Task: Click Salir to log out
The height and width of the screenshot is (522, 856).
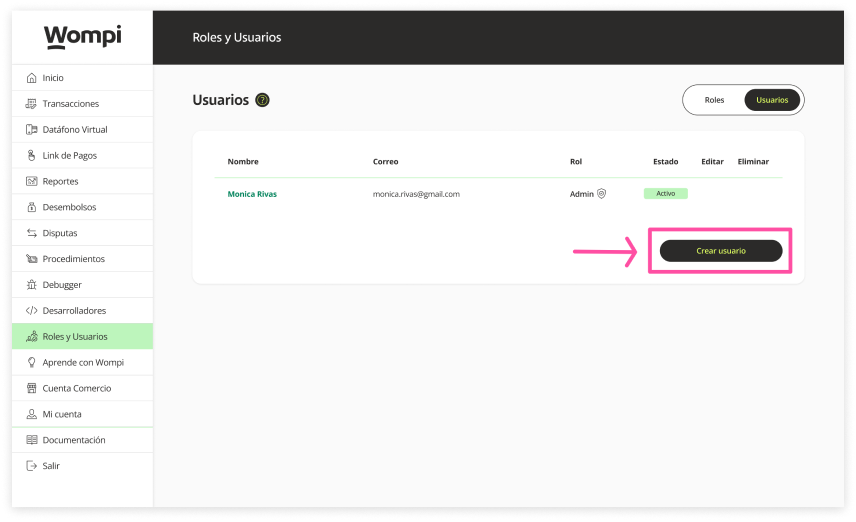Action: 51,466
